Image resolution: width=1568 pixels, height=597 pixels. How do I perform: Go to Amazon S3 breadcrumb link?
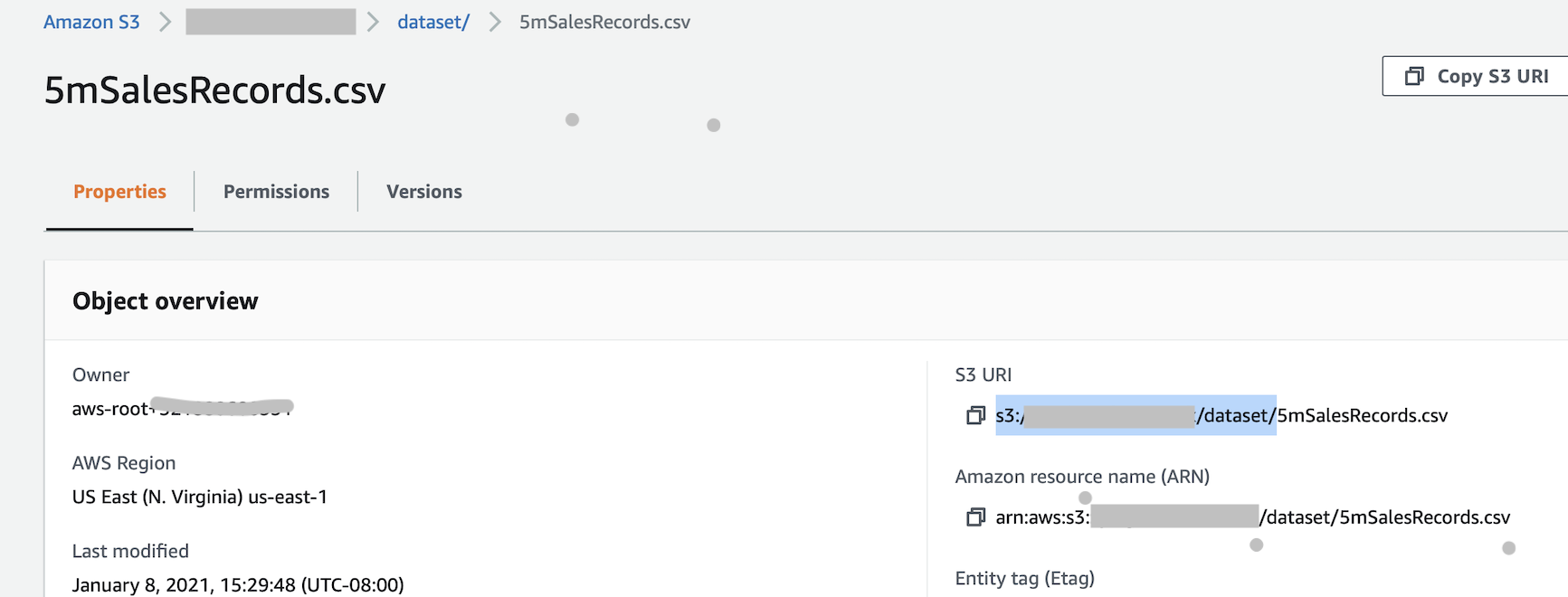(x=91, y=22)
